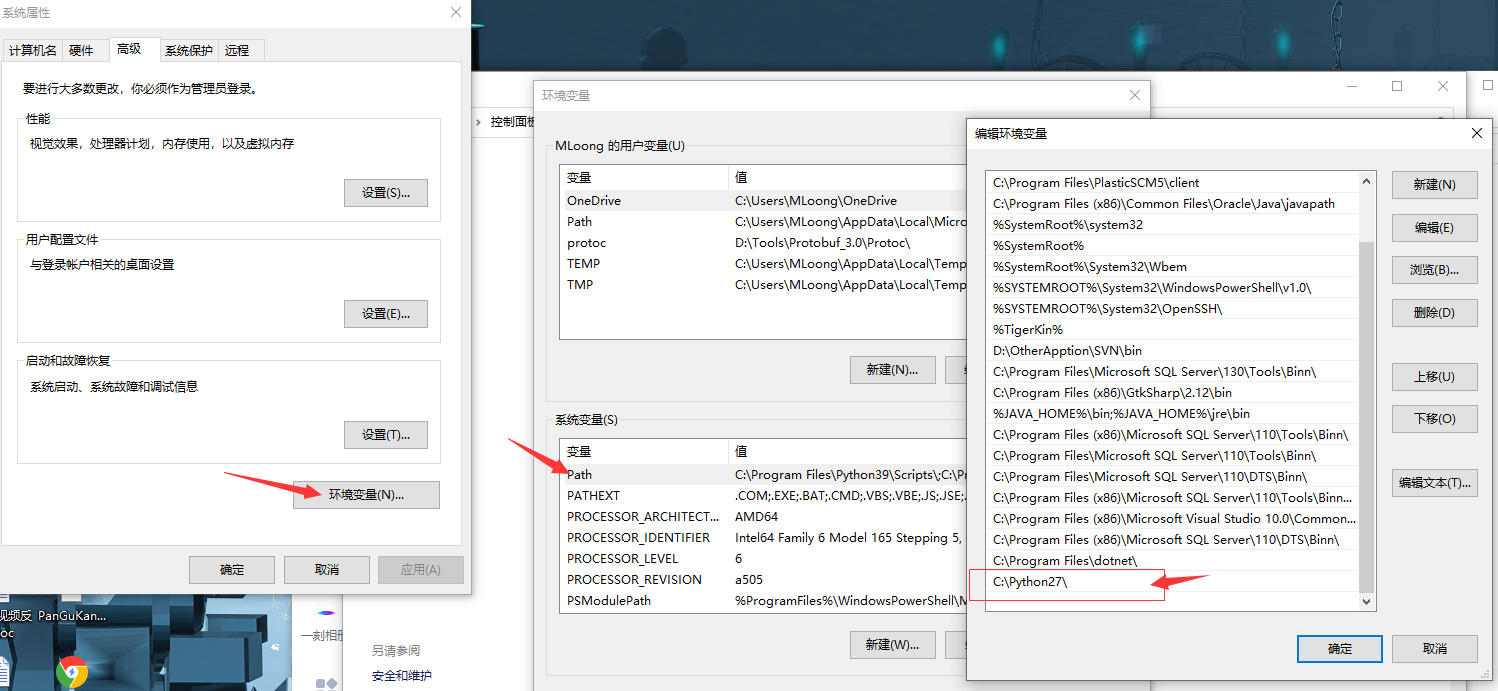
Task: Select the PROCESSOR_REVISION row
Action: click(764, 580)
